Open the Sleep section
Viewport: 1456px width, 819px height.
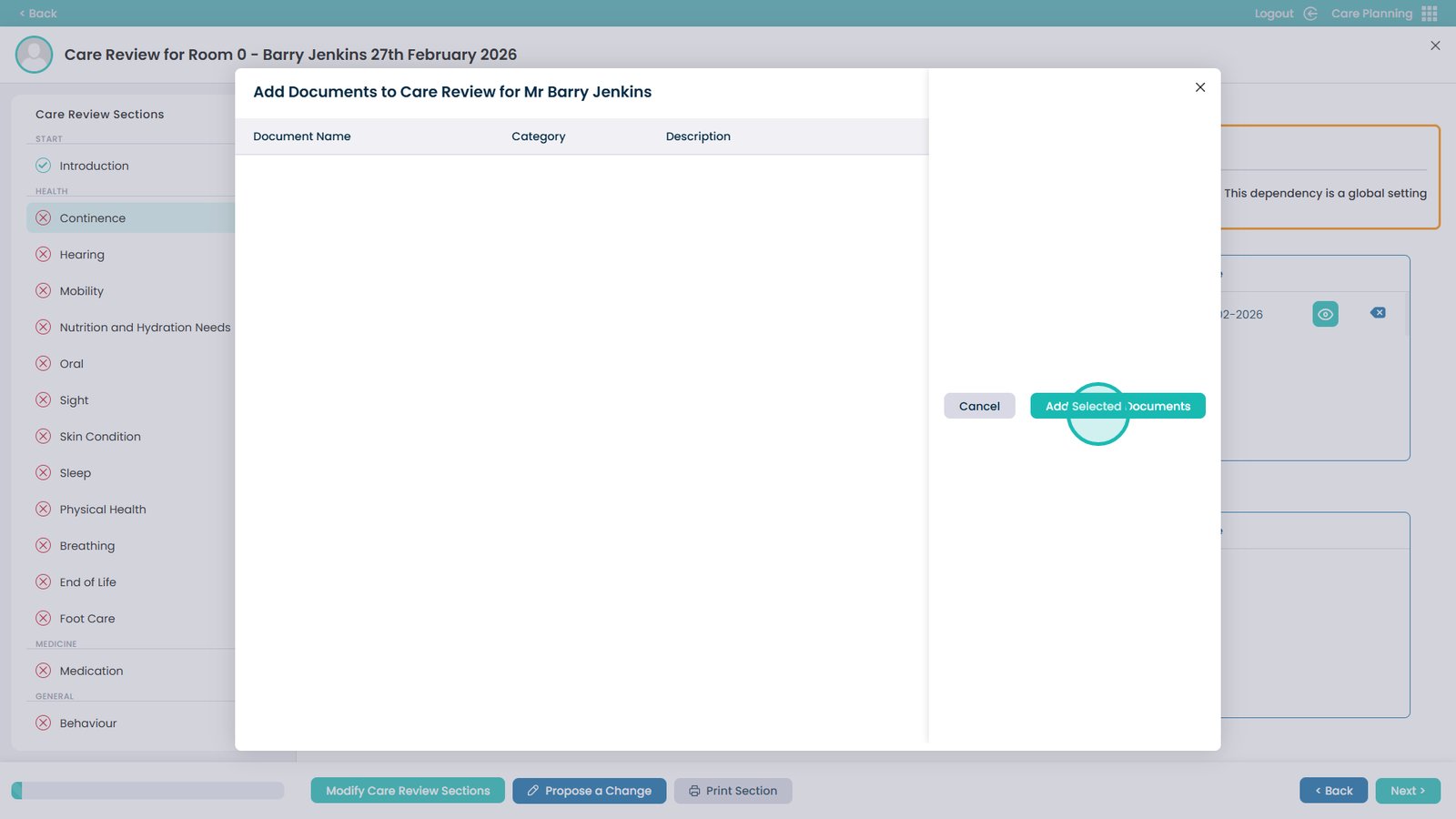[76, 473]
